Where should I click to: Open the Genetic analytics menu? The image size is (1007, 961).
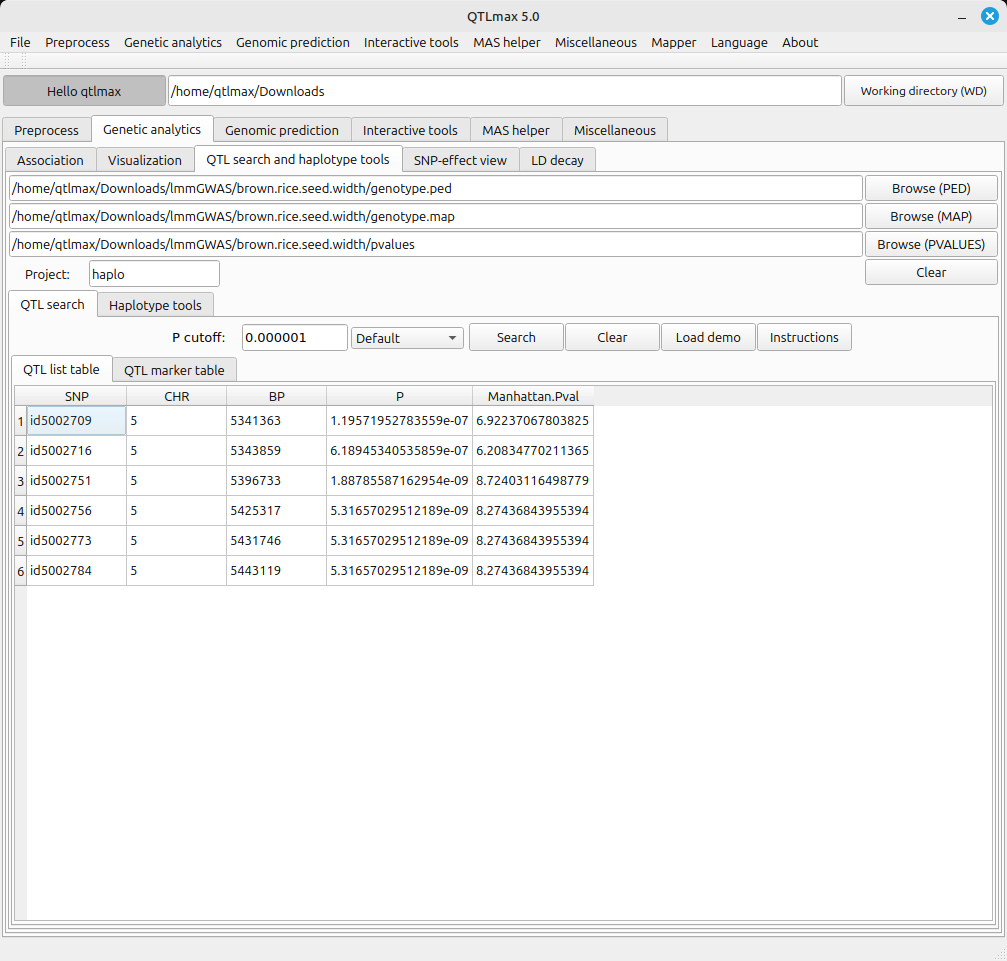172,42
